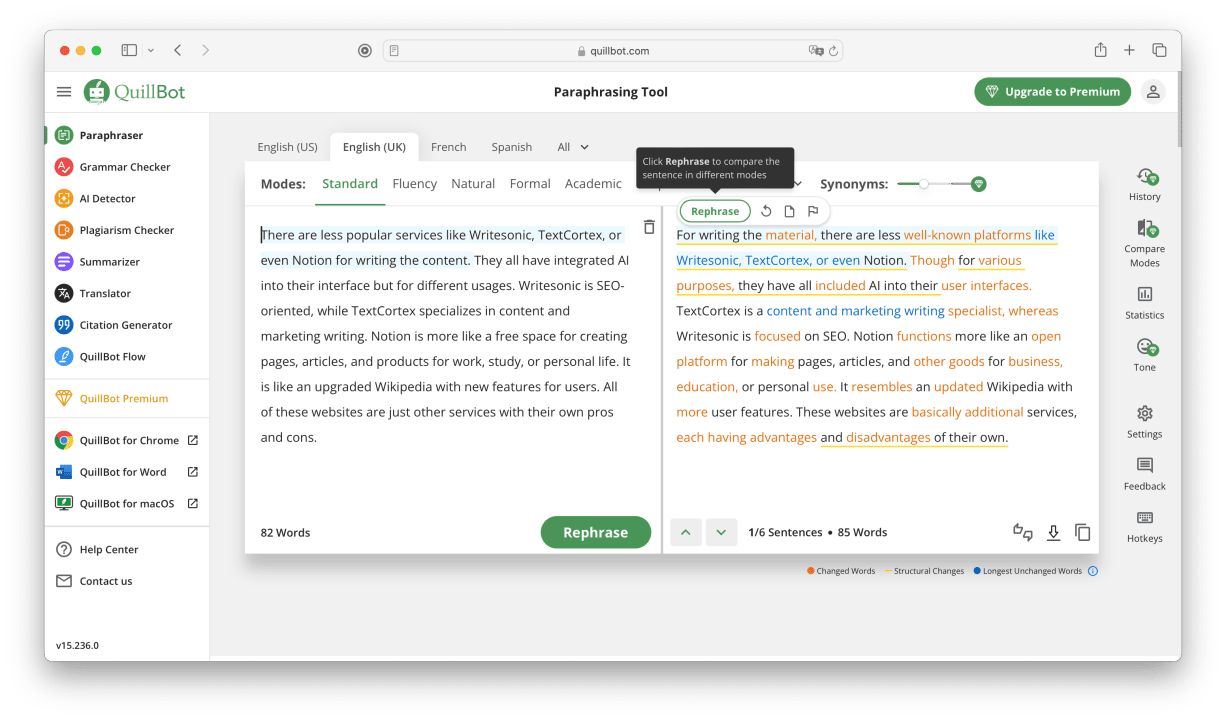The height and width of the screenshot is (720, 1226).
Task: Open Compare Modes panel
Action: coord(1145,244)
